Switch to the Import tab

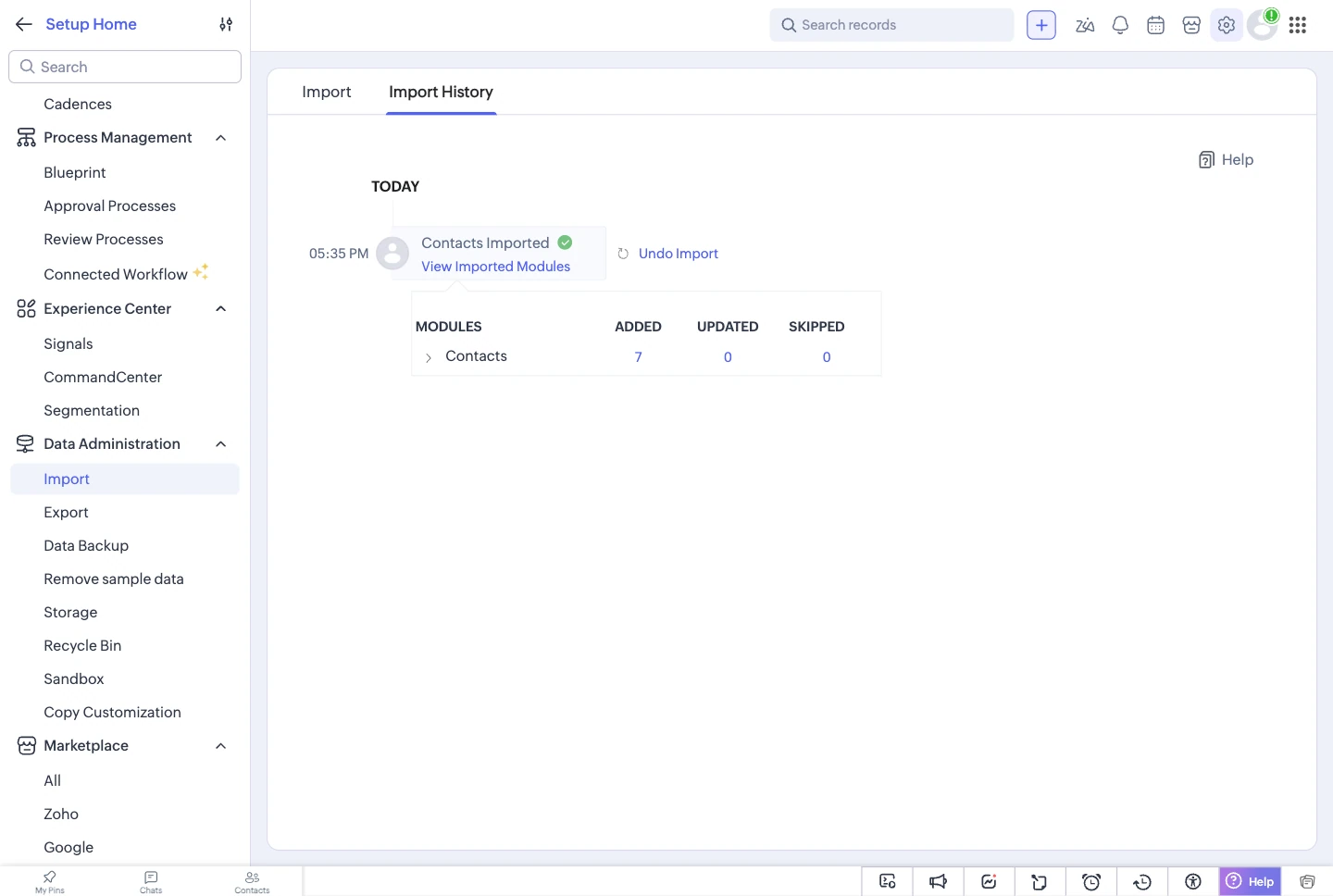pos(327,92)
